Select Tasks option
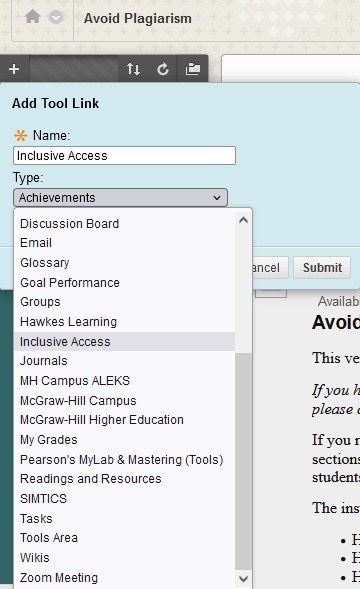360x589 pixels. click(x=124, y=518)
